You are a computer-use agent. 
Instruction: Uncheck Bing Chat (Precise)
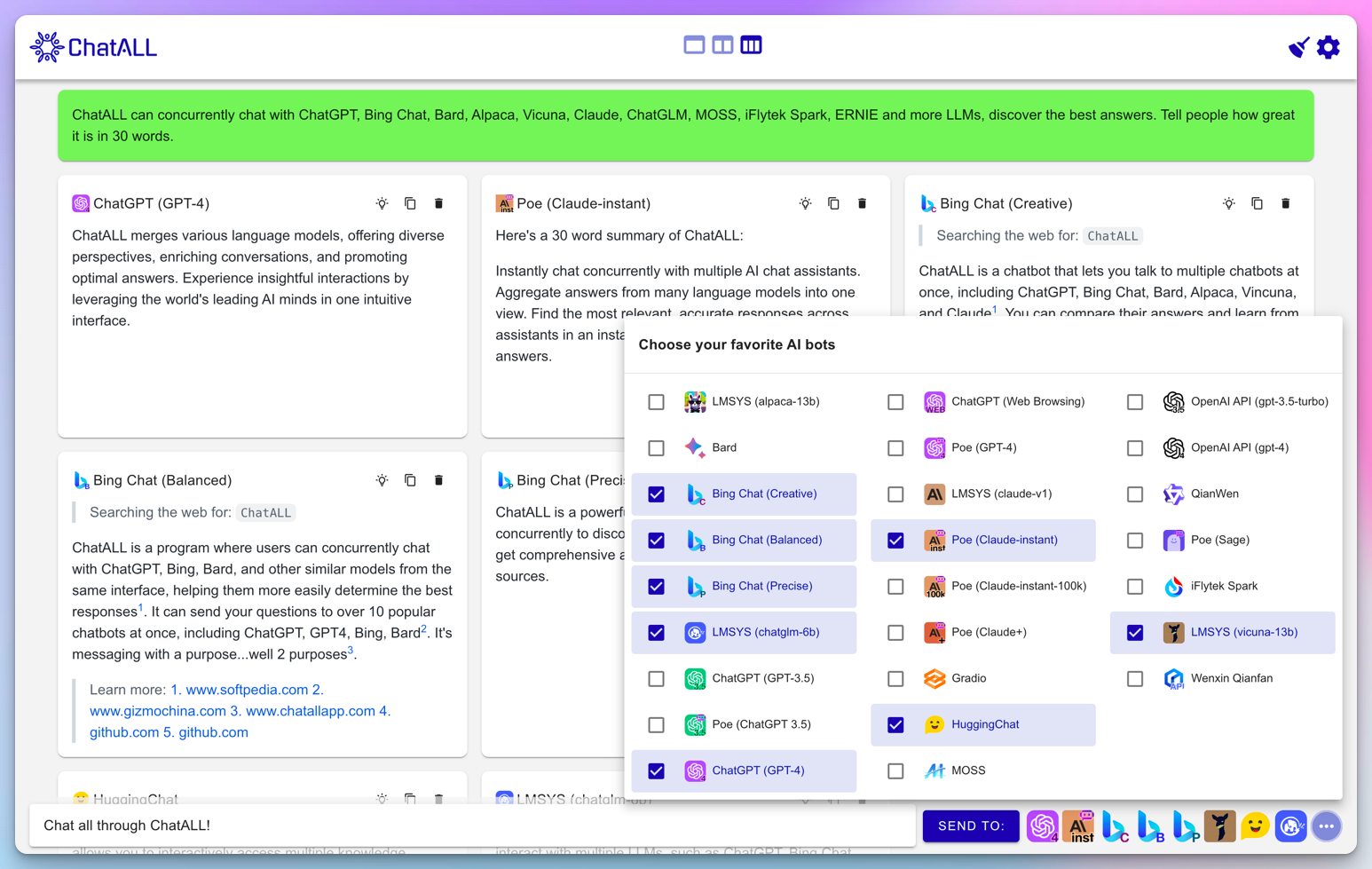(x=656, y=587)
